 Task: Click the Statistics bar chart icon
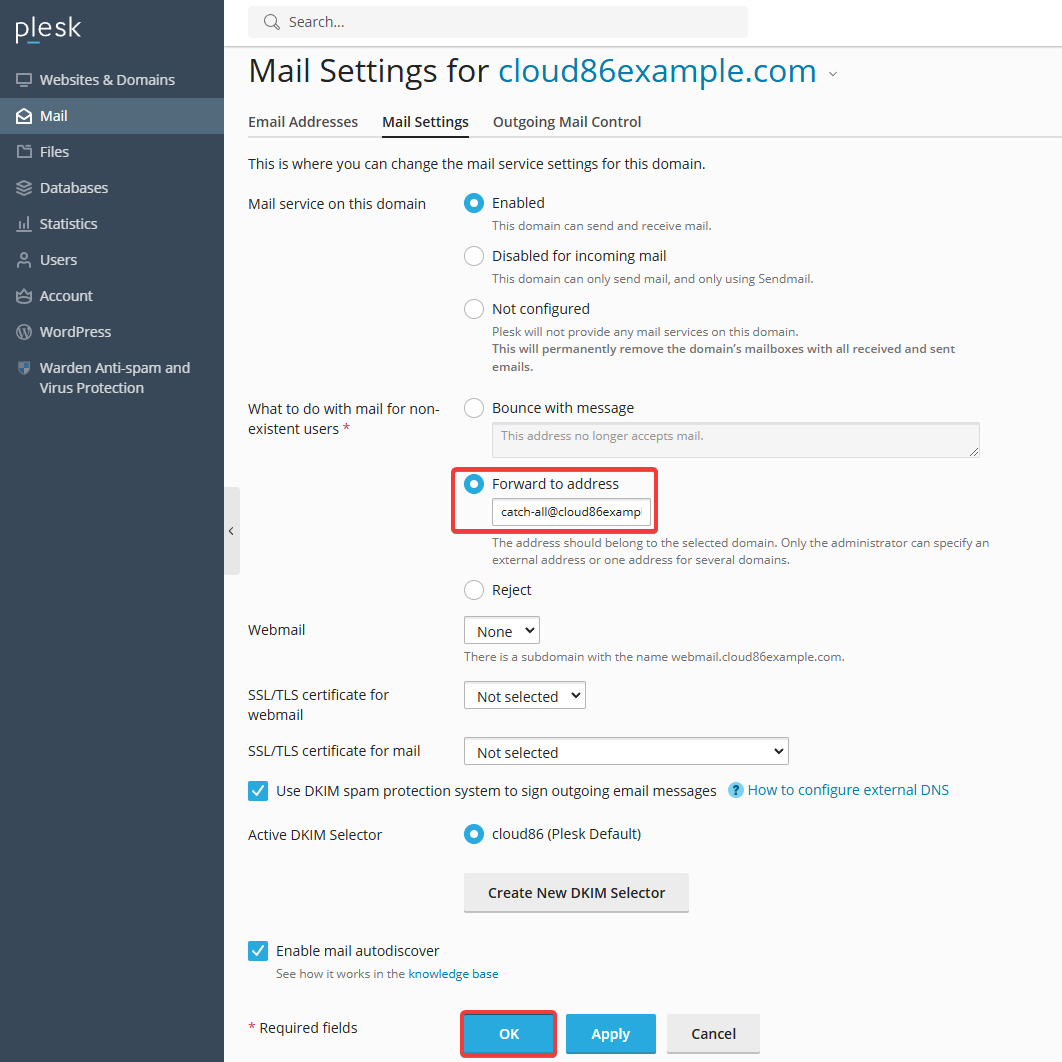click(24, 224)
